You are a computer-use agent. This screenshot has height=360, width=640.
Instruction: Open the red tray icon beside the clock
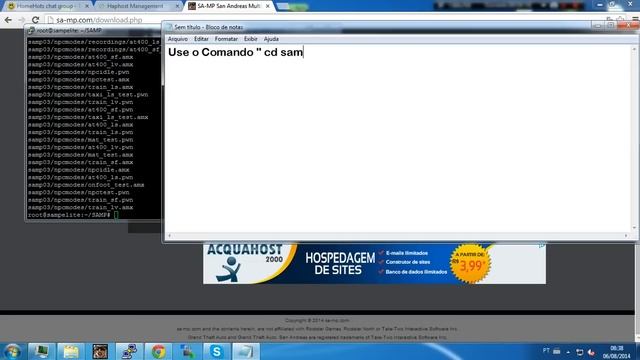[x=591, y=352]
